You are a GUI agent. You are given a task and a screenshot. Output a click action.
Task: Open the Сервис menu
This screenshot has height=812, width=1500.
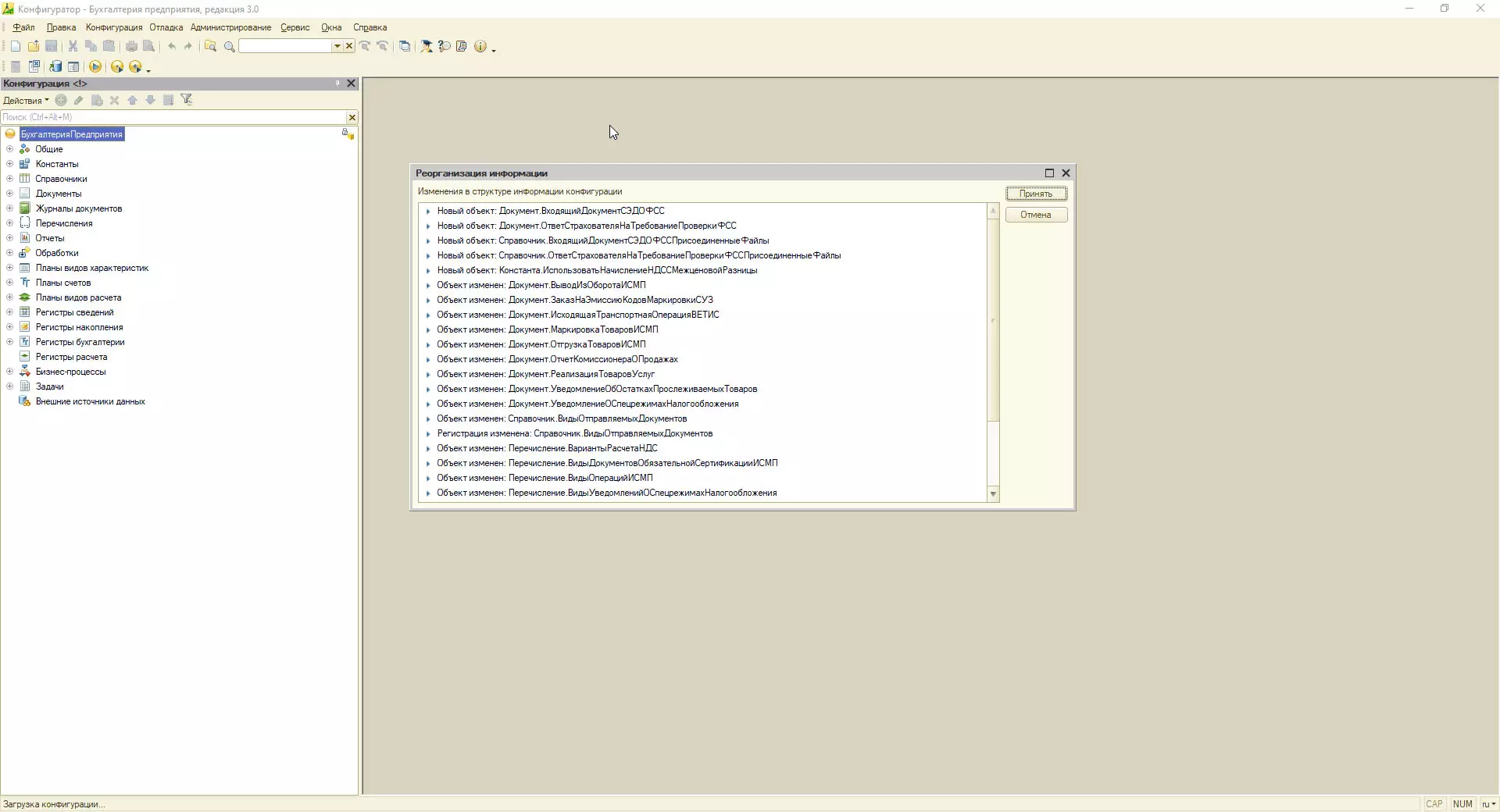[295, 27]
